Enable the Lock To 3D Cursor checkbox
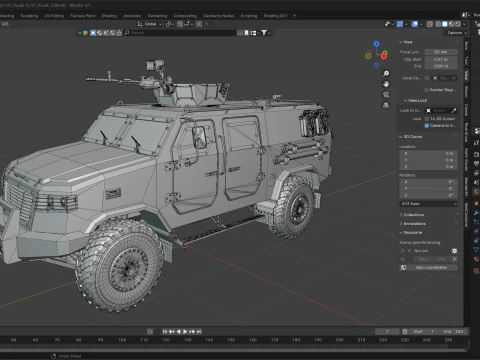Screen dimensions: 480x360 click(x=427, y=119)
